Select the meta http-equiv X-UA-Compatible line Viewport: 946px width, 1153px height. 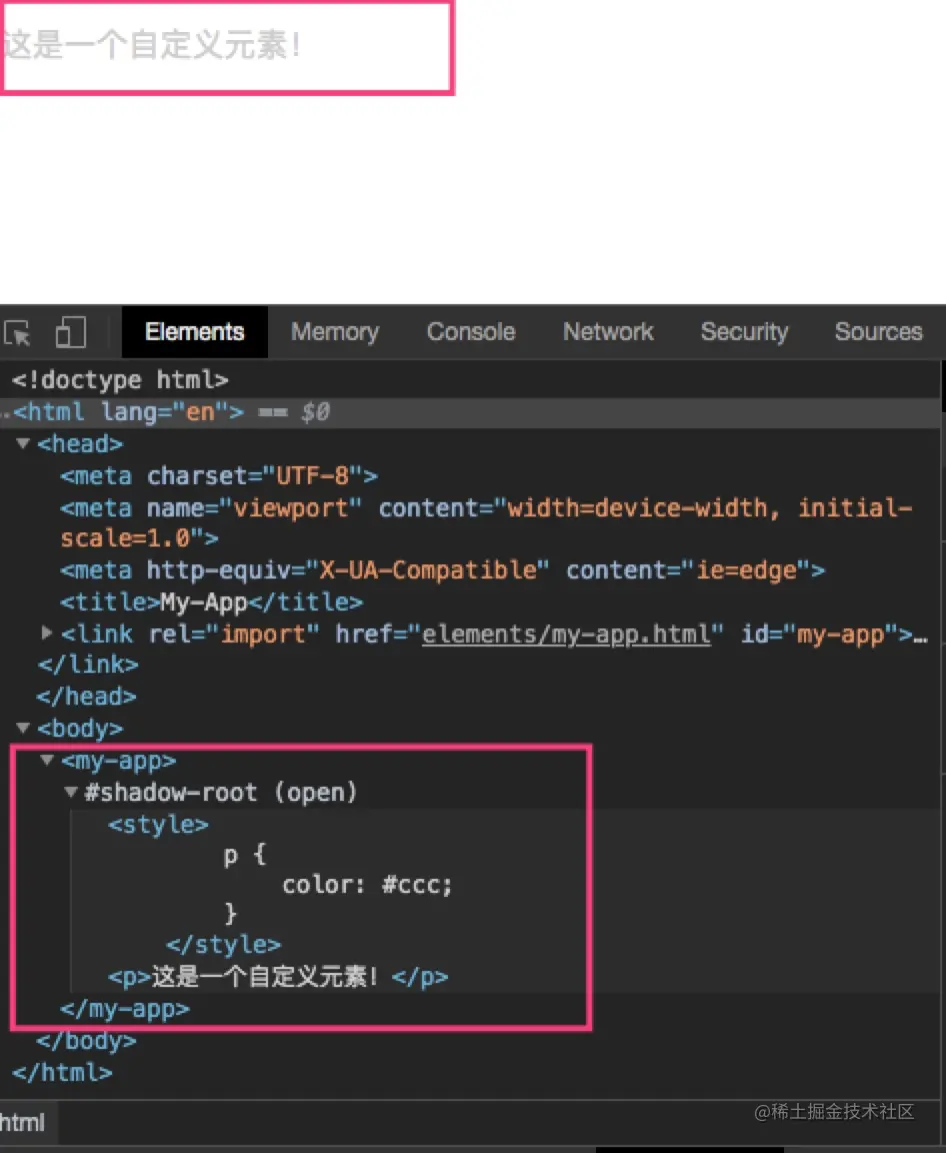coord(443,570)
